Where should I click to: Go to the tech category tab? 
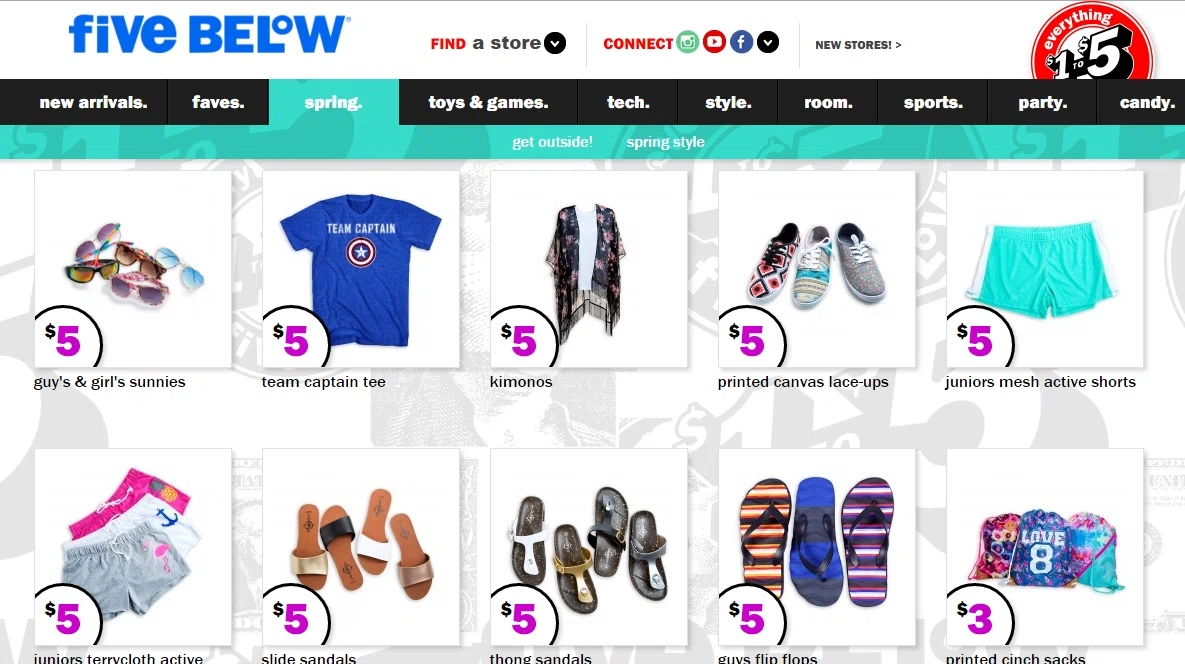tap(628, 102)
